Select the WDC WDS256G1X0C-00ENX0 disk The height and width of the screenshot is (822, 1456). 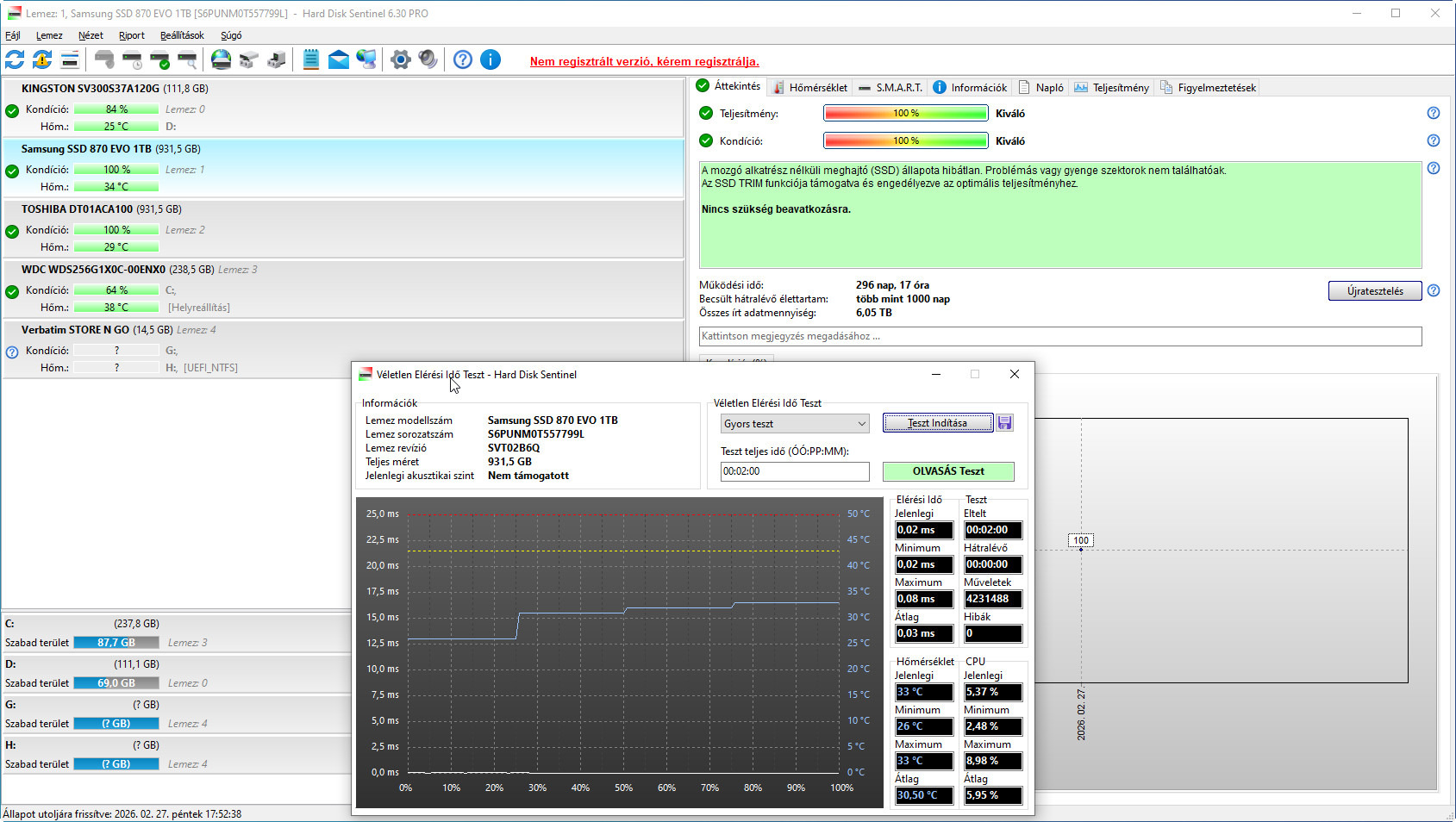pyautogui.click(x=343, y=289)
